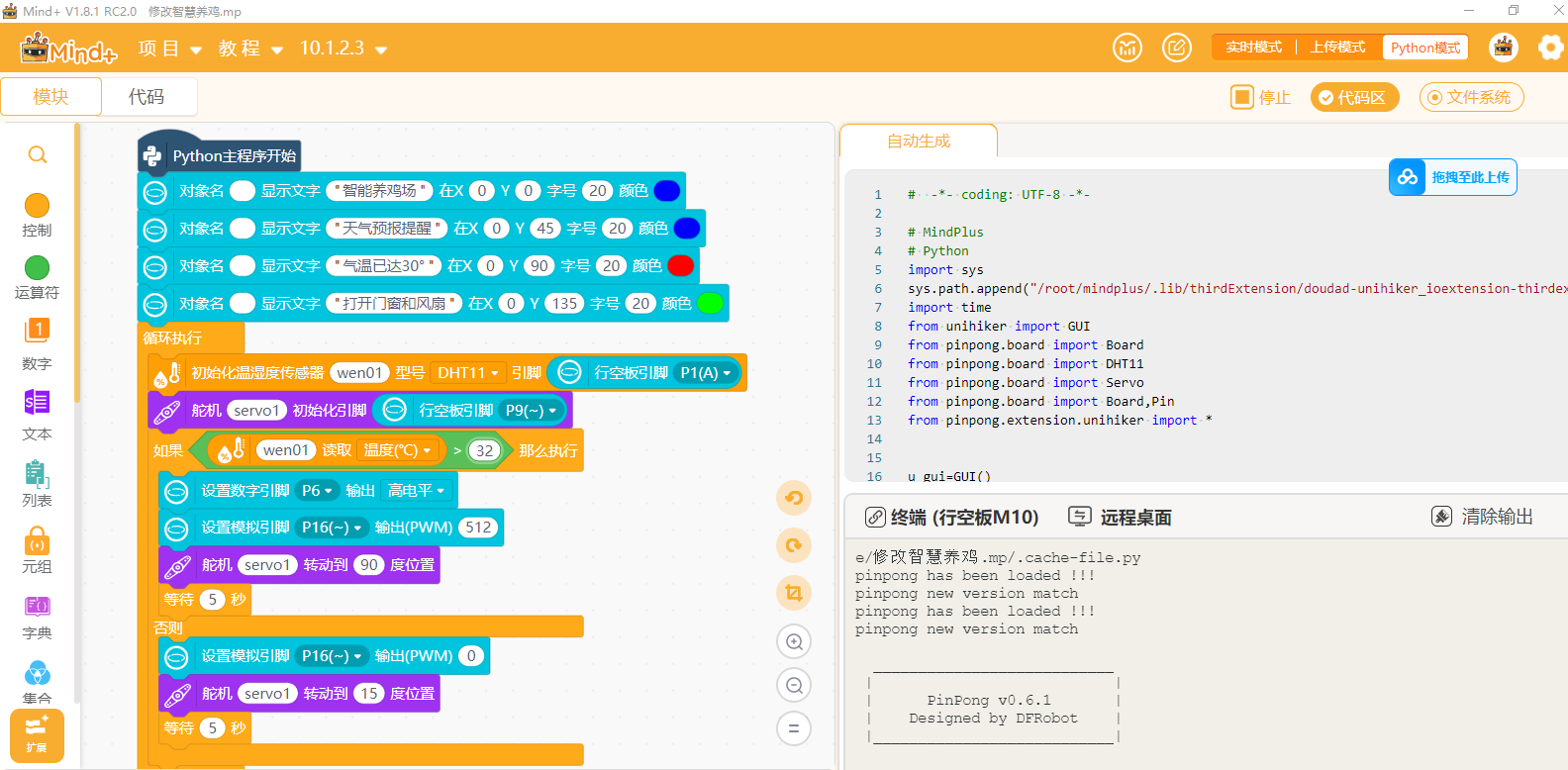Switch to 上传模式 mode
The height and width of the screenshot is (770, 1568).
[x=1337, y=48]
